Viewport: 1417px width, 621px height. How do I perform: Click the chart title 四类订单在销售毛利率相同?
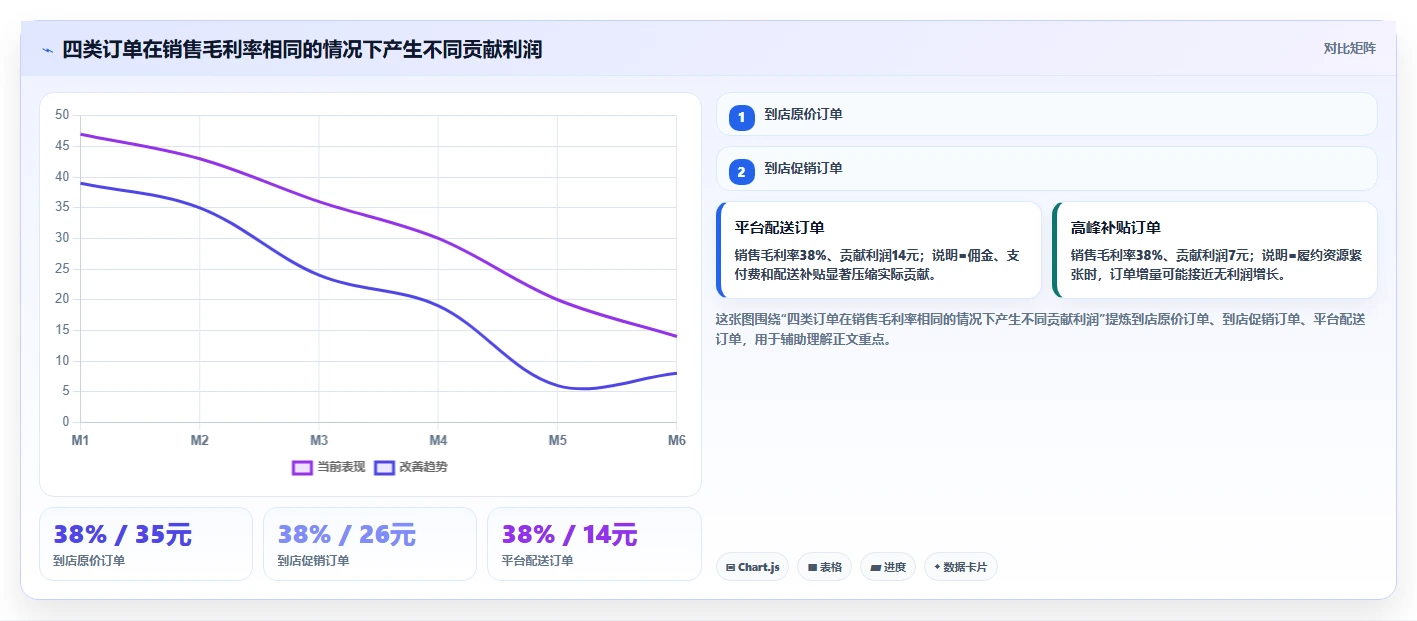(x=302, y=49)
